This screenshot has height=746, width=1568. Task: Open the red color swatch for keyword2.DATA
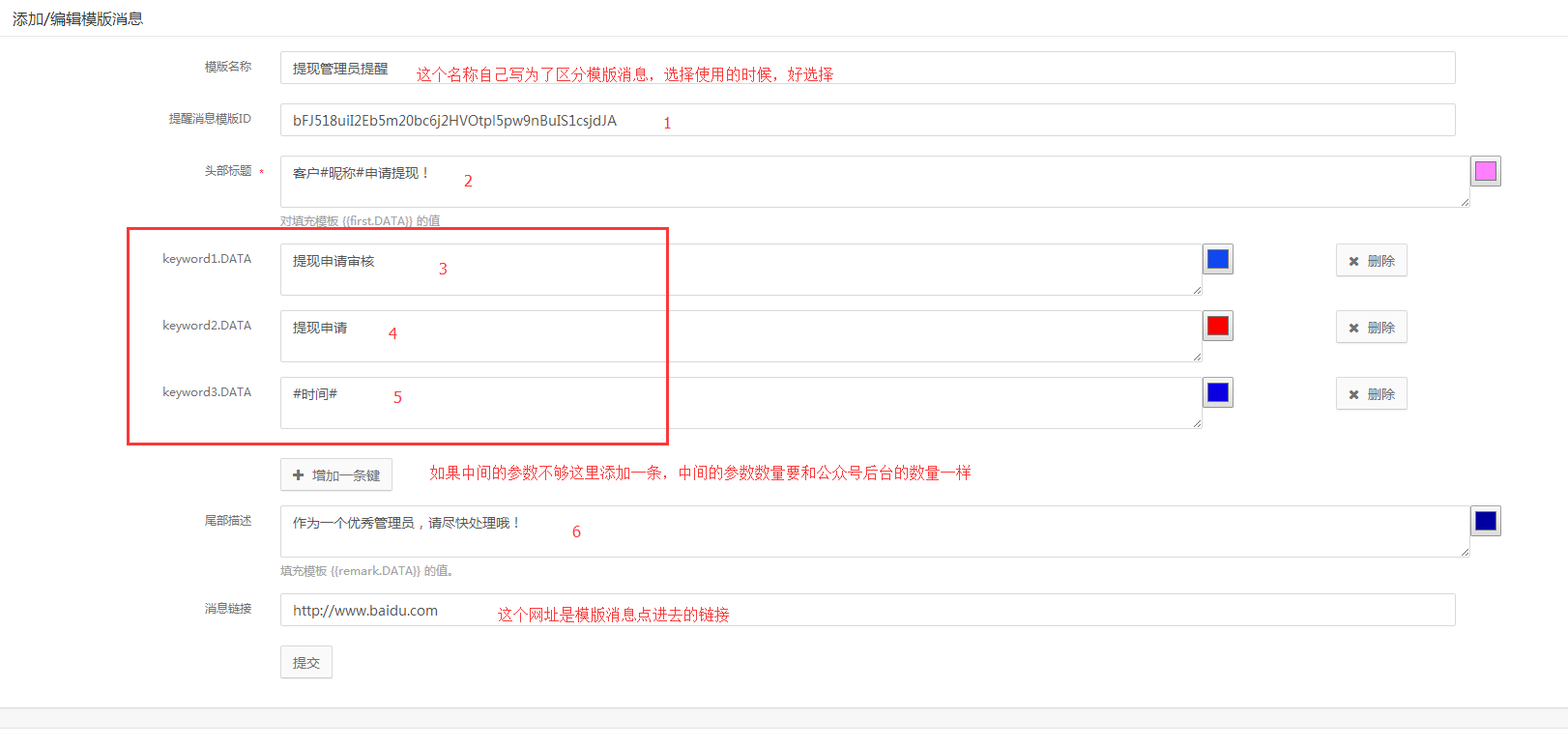(1217, 326)
